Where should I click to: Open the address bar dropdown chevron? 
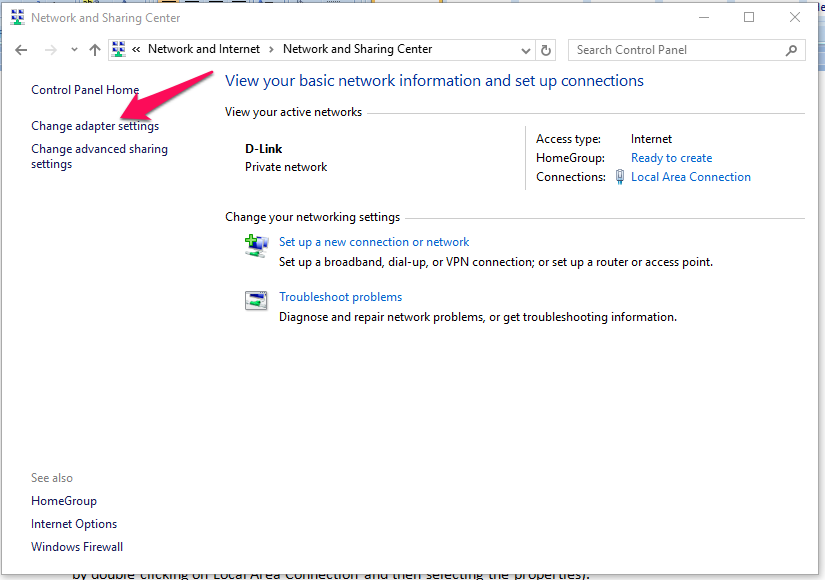tap(525, 49)
